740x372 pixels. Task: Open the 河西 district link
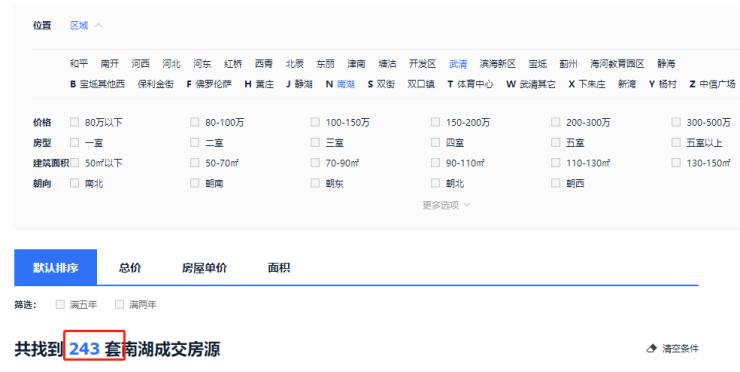click(140, 64)
